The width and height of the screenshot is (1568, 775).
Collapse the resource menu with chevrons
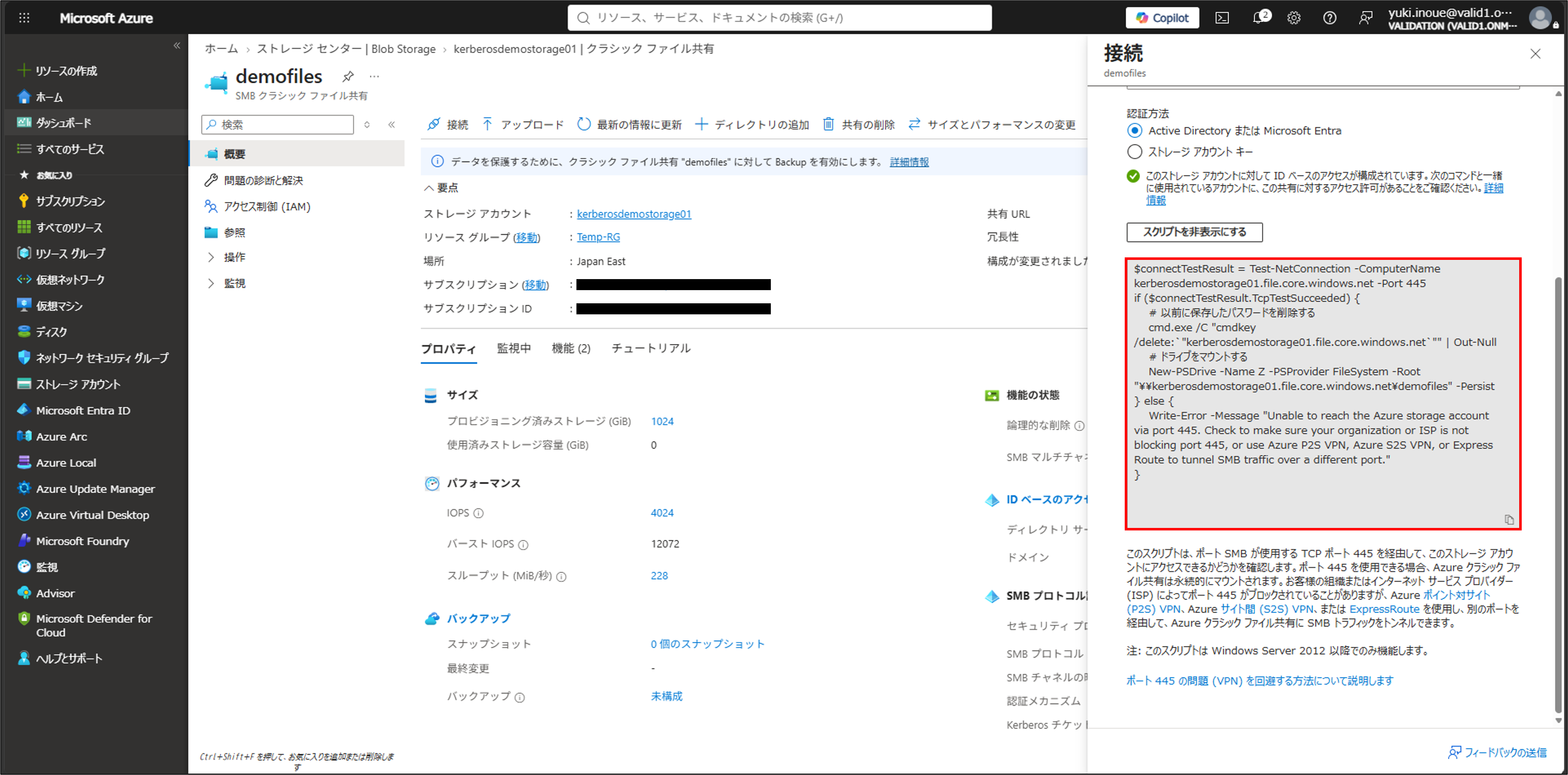[391, 125]
